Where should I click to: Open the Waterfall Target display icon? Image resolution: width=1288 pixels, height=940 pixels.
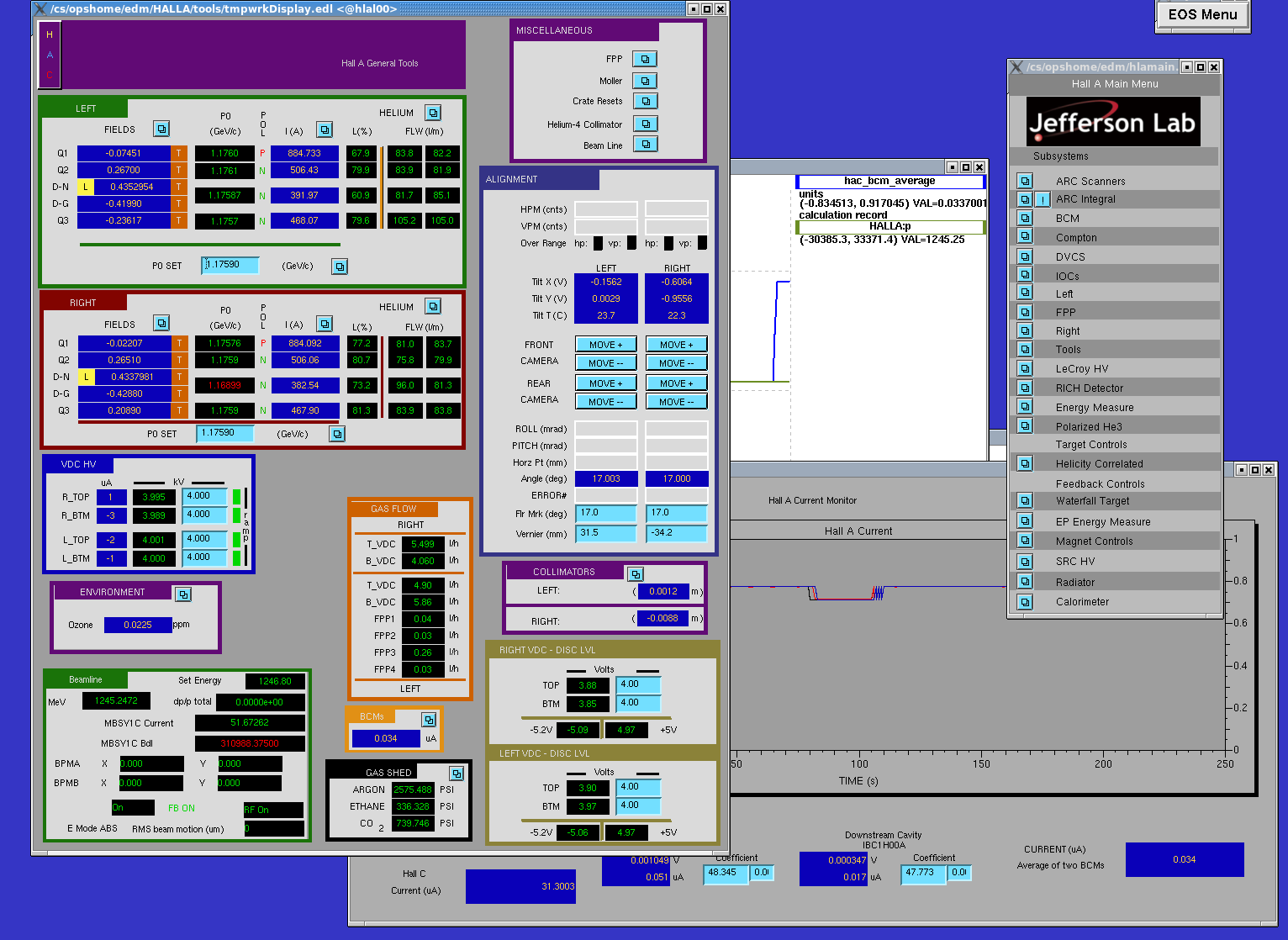point(1025,500)
